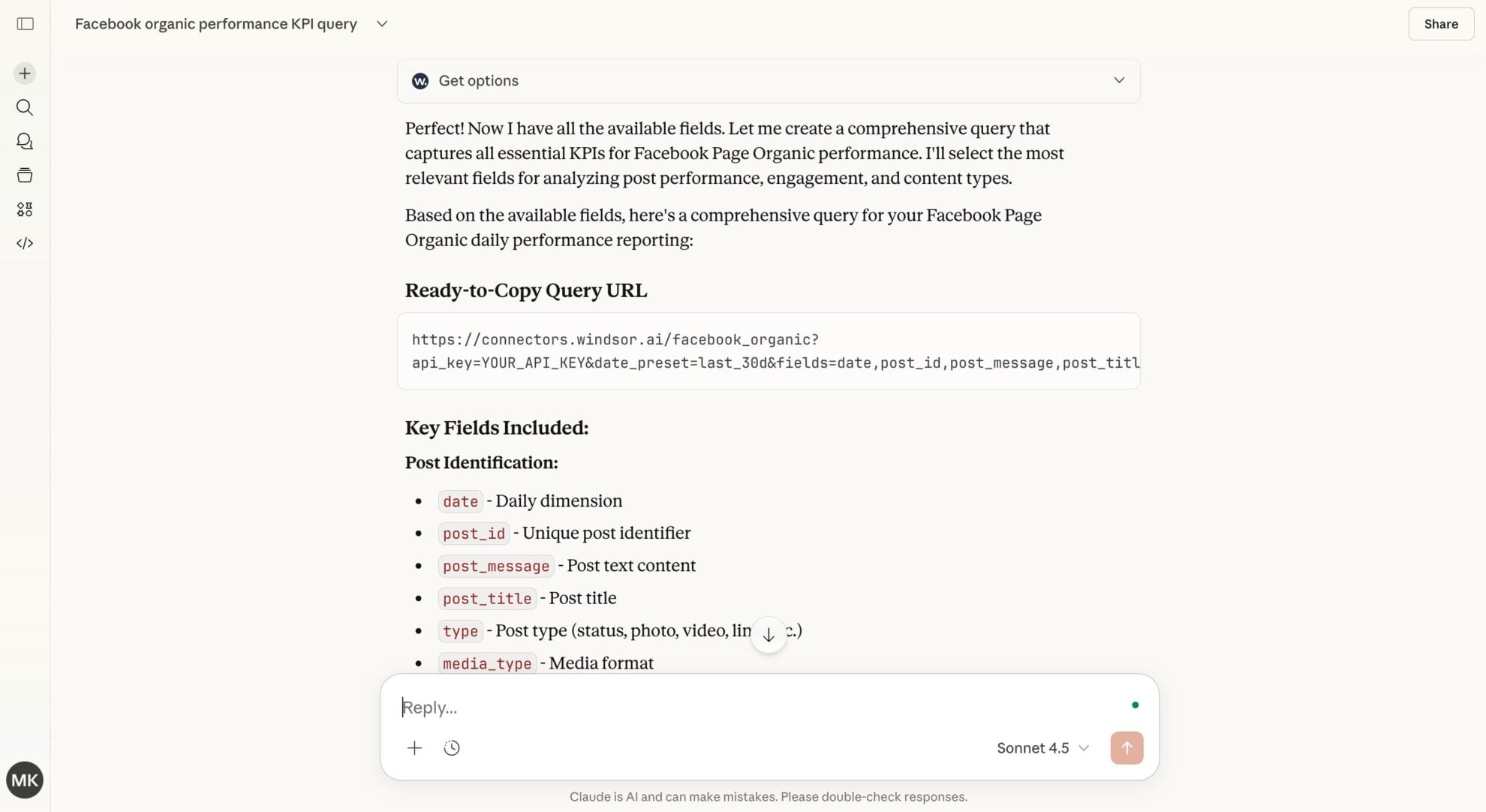The height and width of the screenshot is (812, 1486).
Task: Open the attachment plus menu in composer
Action: [x=414, y=748]
